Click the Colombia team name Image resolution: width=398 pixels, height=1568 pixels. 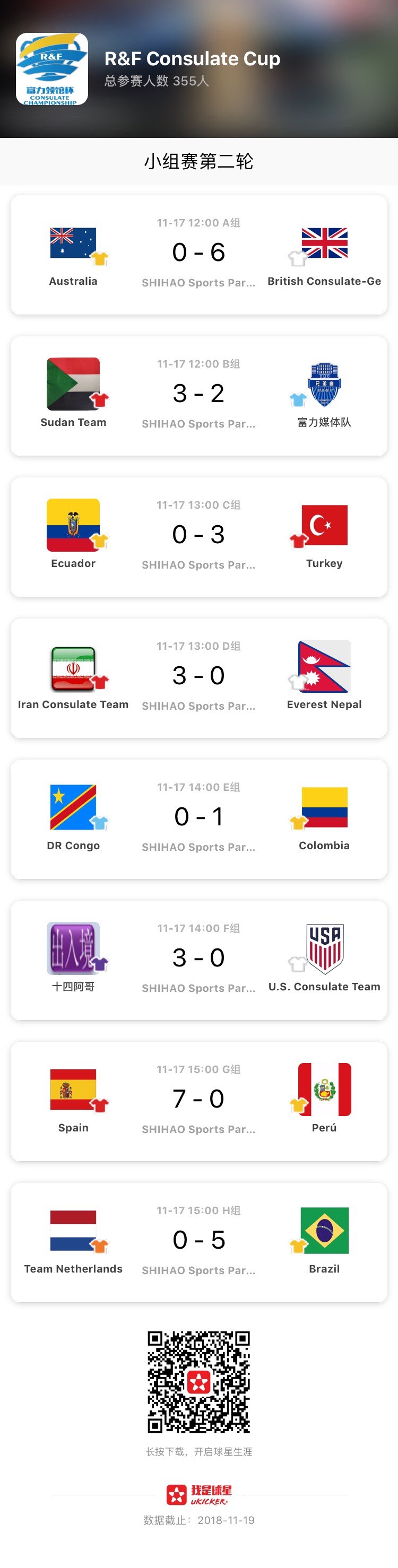tap(324, 846)
